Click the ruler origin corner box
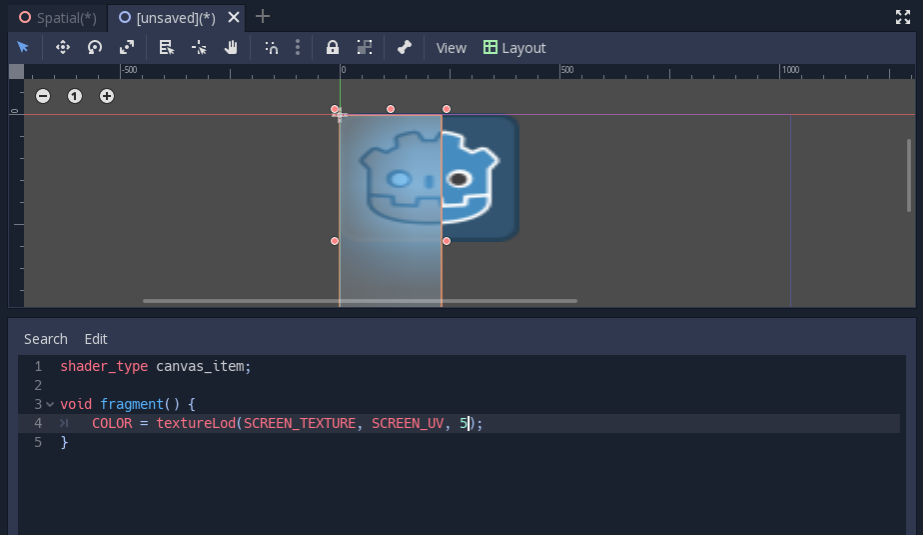The image size is (923, 535). (16, 71)
